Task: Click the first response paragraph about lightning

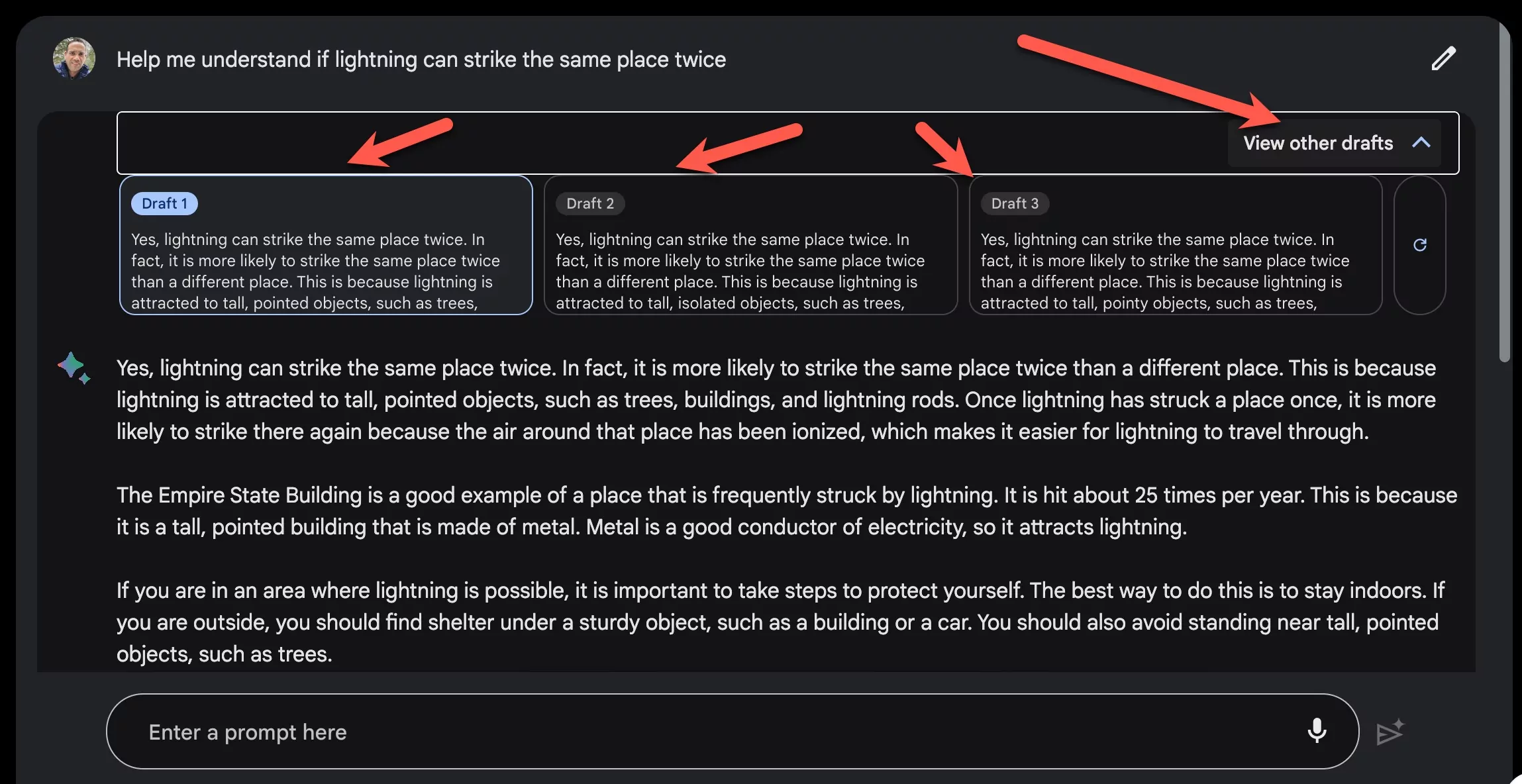Action: (x=776, y=400)
